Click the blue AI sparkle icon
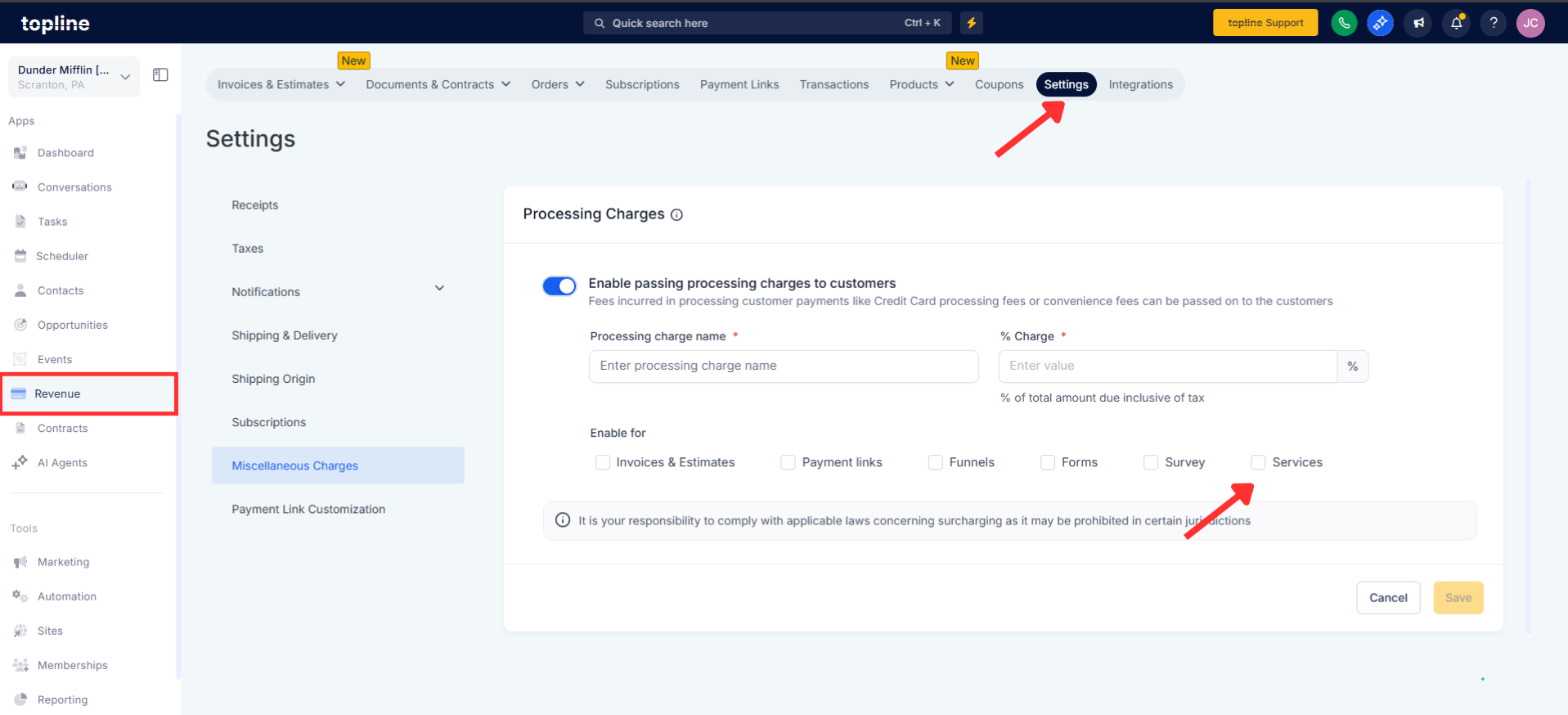Image resolution: width=1568 pixels, height=715 pixels. 1381,23
